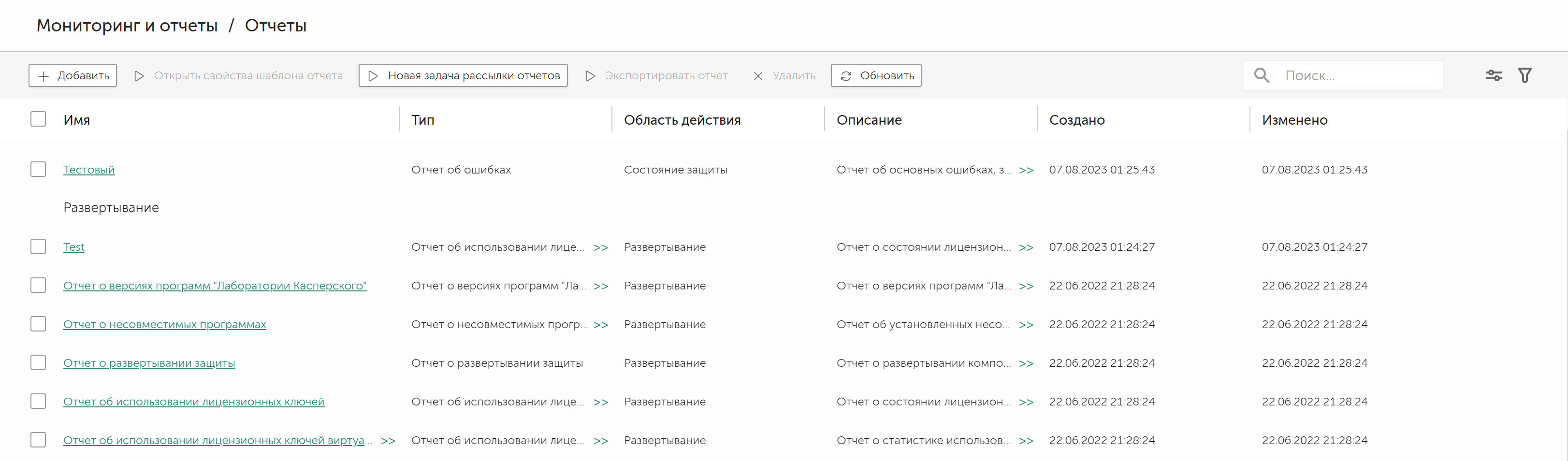
Task: Open the filter funnel icon
Action: (1525, 75)
